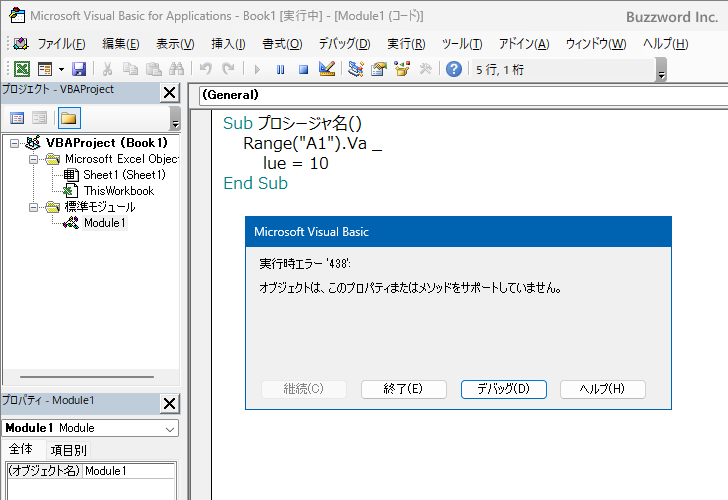Image resolution: width=728 pixels, height=500 pixels.
Task: Click the 終了(E) button in error dialog
Action: 403,389
